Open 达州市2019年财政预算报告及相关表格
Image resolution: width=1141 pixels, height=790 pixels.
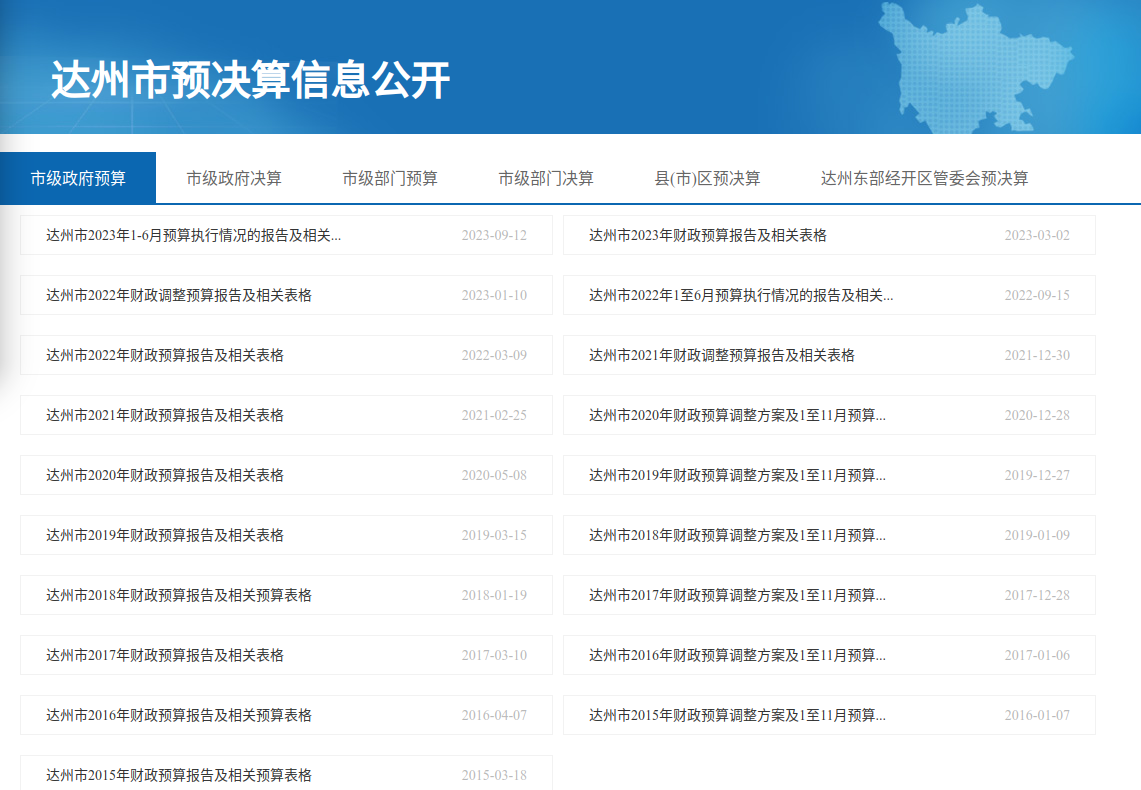(x=164, y=536)
